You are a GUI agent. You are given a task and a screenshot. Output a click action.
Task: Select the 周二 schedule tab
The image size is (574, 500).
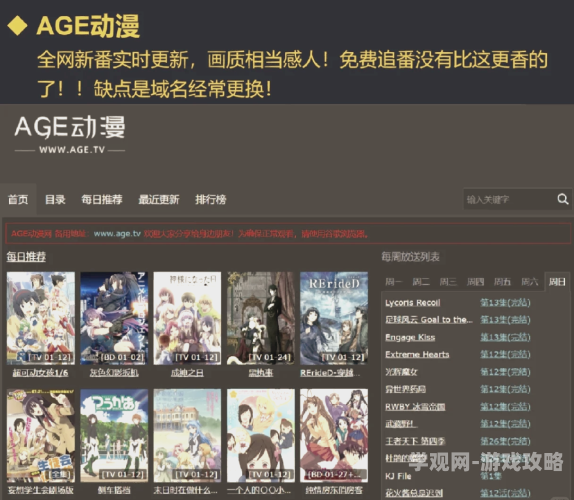pos(421,281)
